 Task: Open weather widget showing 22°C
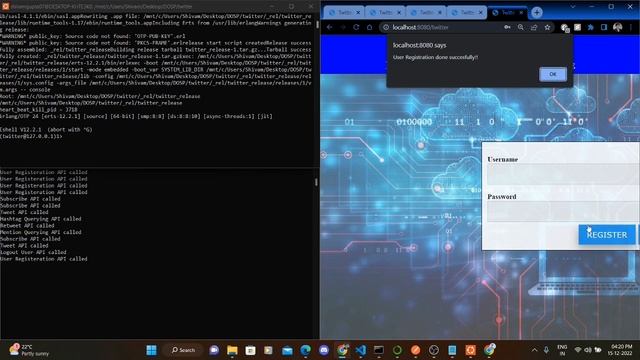pyautogui.click(x=29, y=350)
